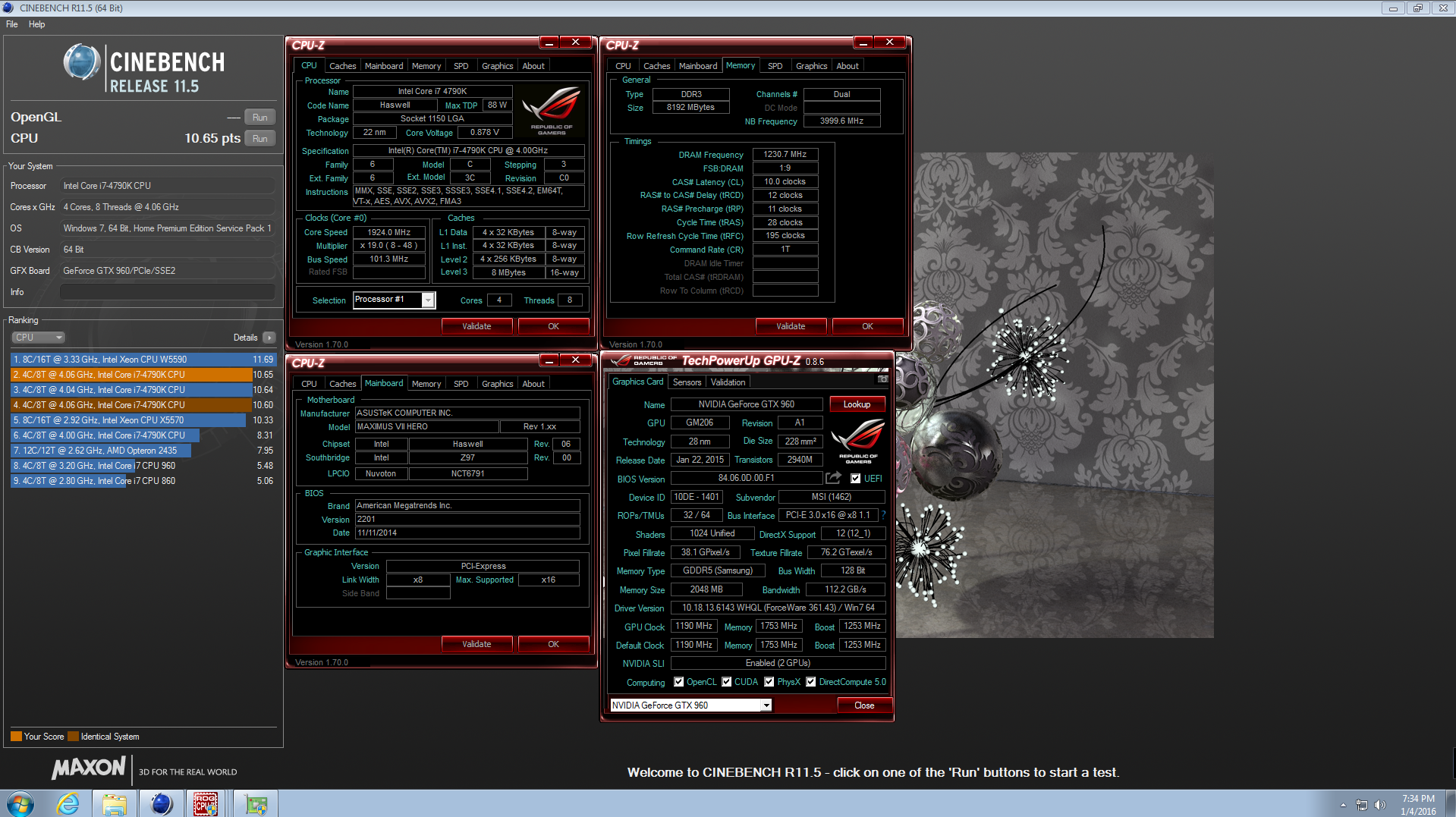Toggle the OpenCL checkbox

pos(678,681)
